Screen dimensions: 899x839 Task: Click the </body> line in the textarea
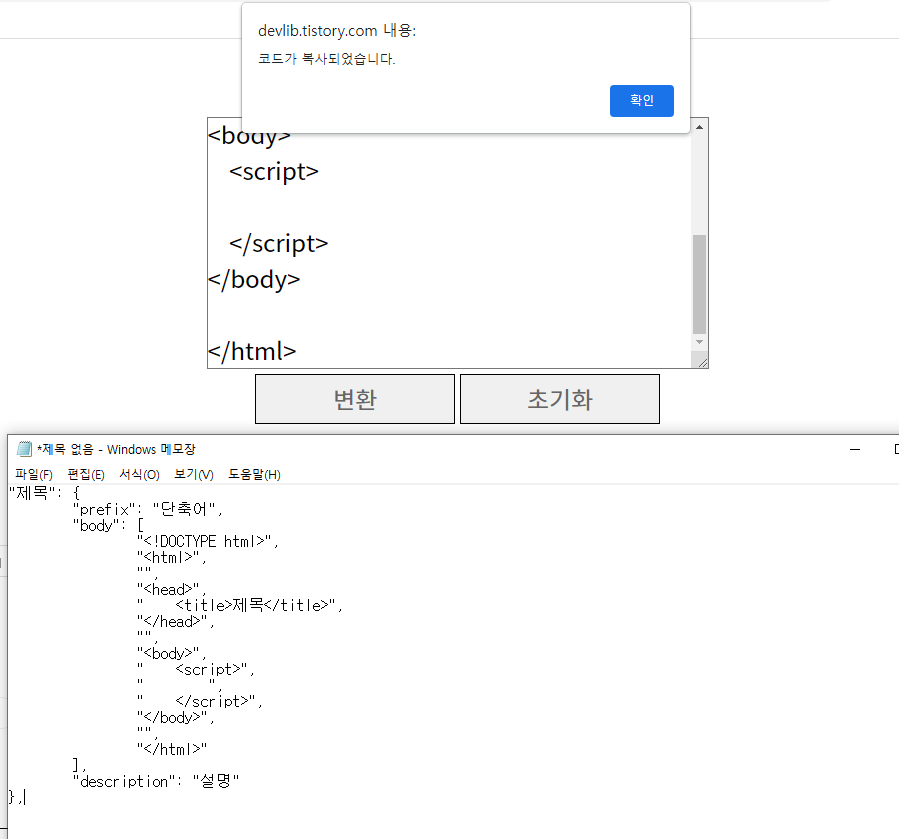(x=254, y=280)
